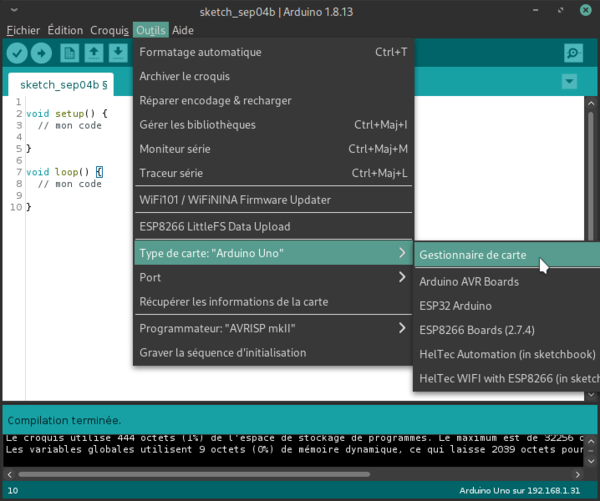The height and width of the screenshot is (501, 600).
Task: Click editor scrollbar down arrow
Action: 591,395
